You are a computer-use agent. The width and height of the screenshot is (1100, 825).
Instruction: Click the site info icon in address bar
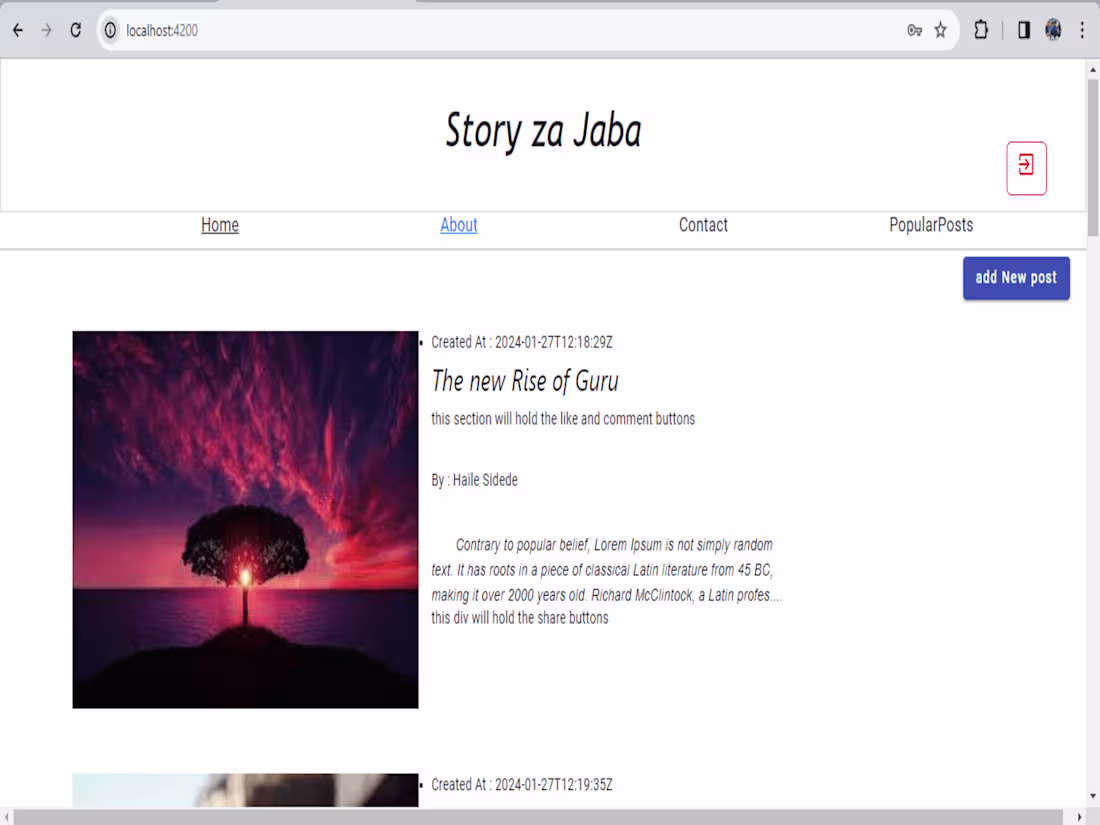pyautogui.click(x=110, y=30)
